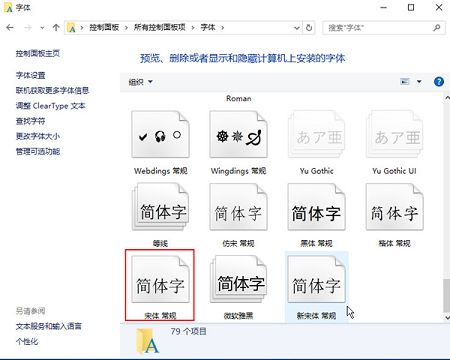Select the Webdings 常规 font icon

pos(160,135)
